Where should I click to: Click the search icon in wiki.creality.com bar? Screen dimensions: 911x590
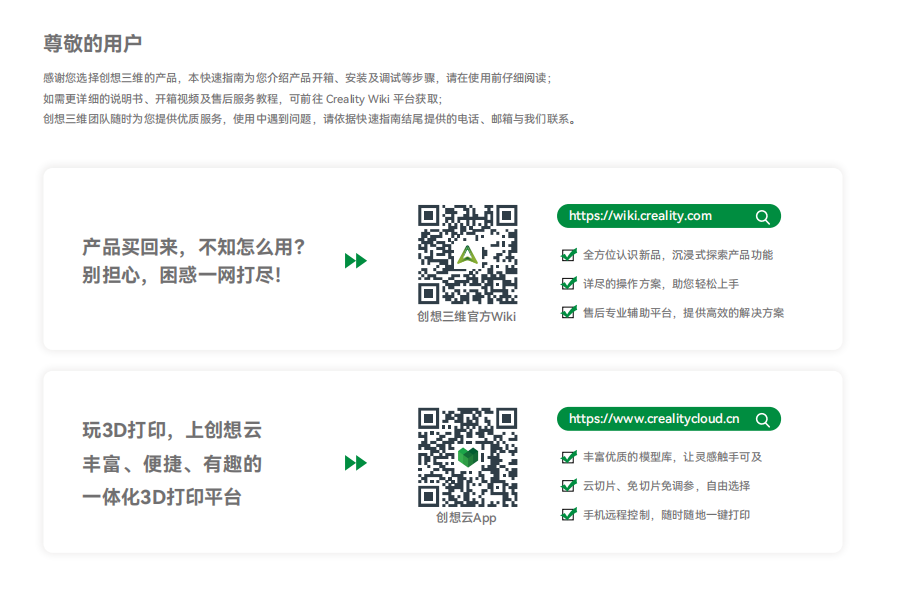tap(763, 217)
